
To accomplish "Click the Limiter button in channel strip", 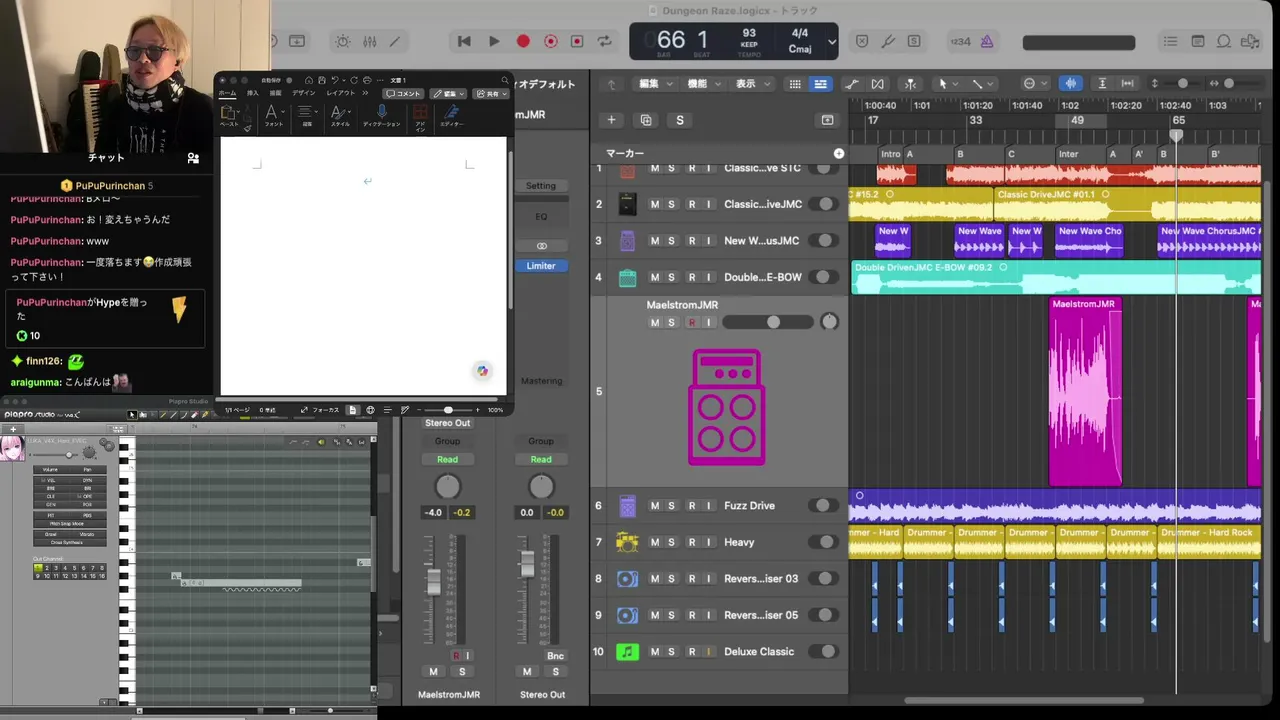I will tap(541, 266).
